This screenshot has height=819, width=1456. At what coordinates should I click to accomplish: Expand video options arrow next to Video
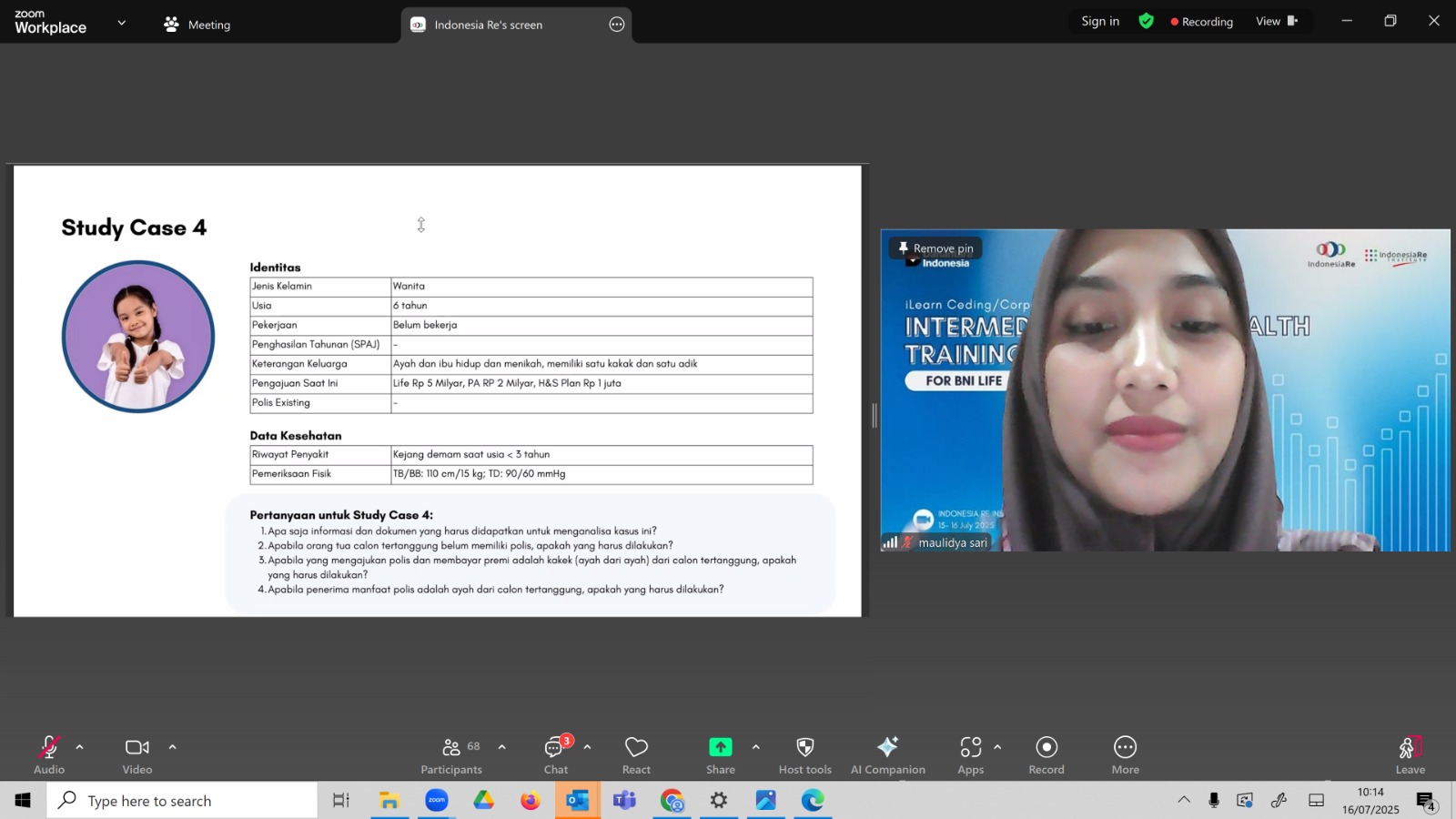[172, 747]
